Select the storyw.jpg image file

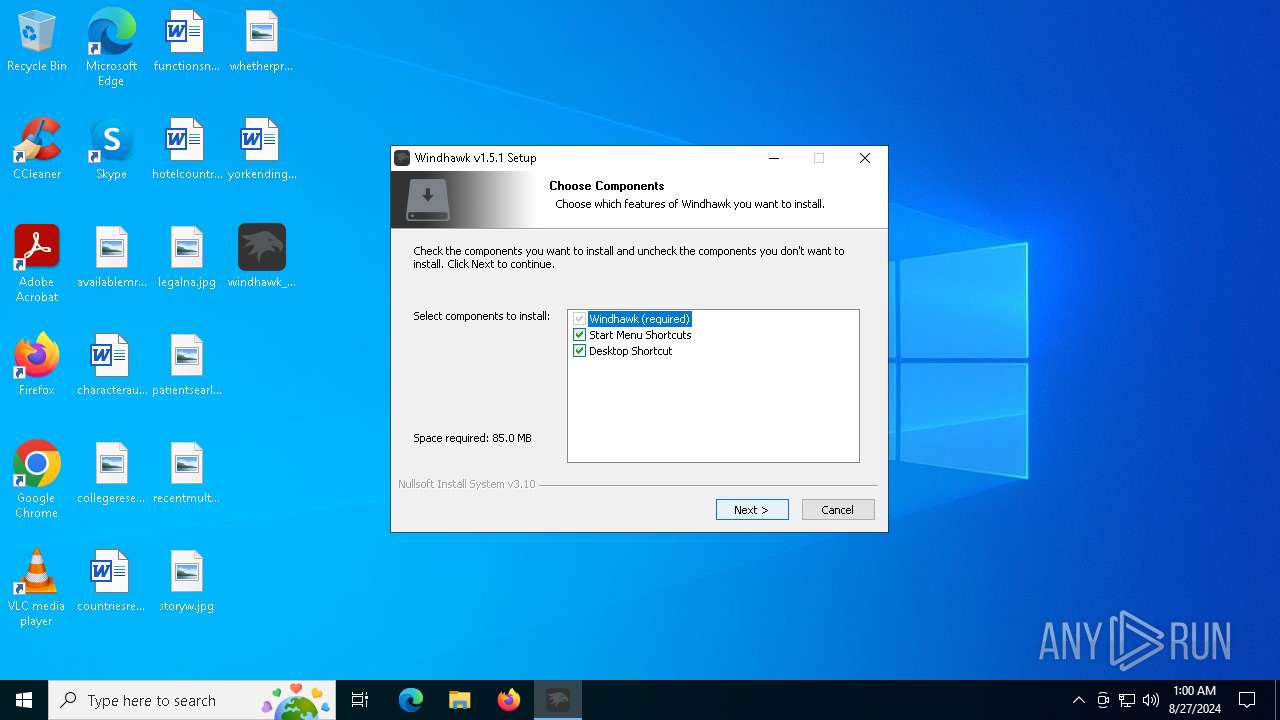point(186,582)
